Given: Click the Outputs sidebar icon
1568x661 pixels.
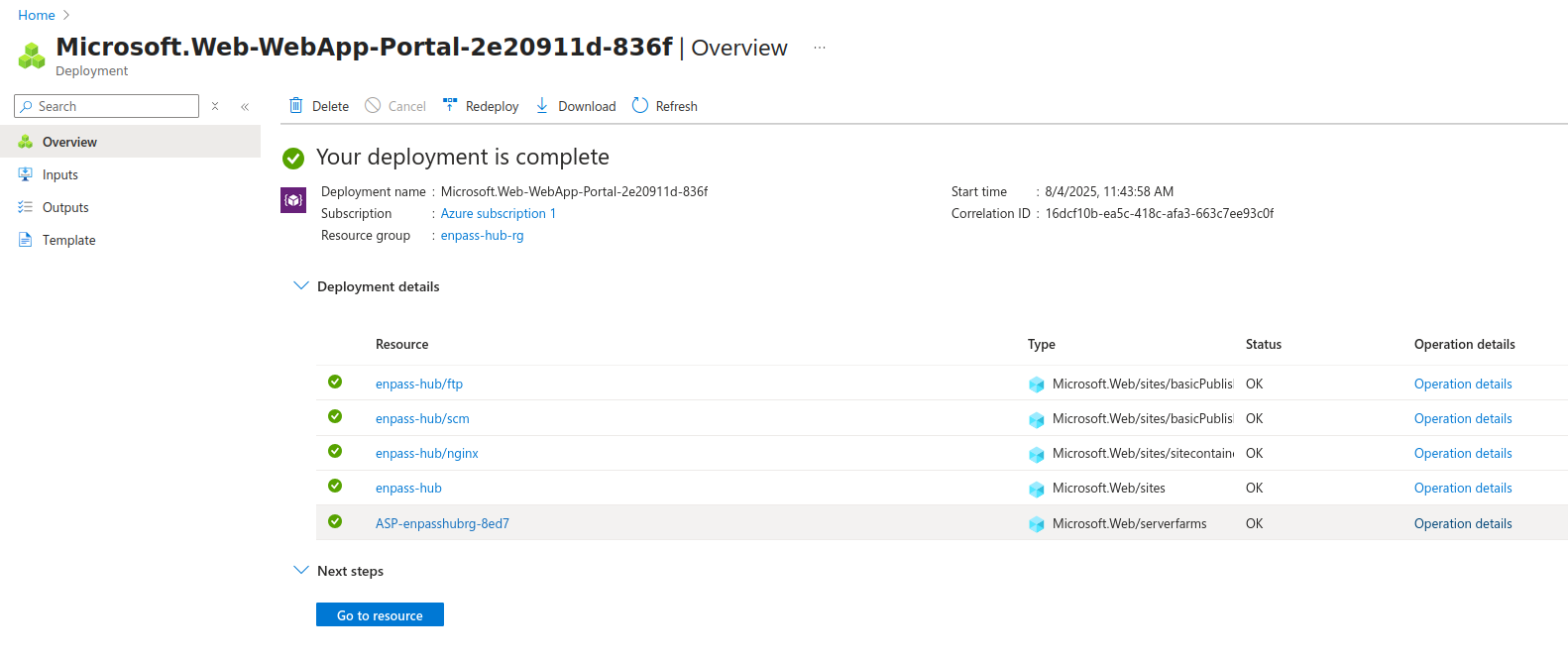Looking at the screenshot, I should (x=26, y=207).
